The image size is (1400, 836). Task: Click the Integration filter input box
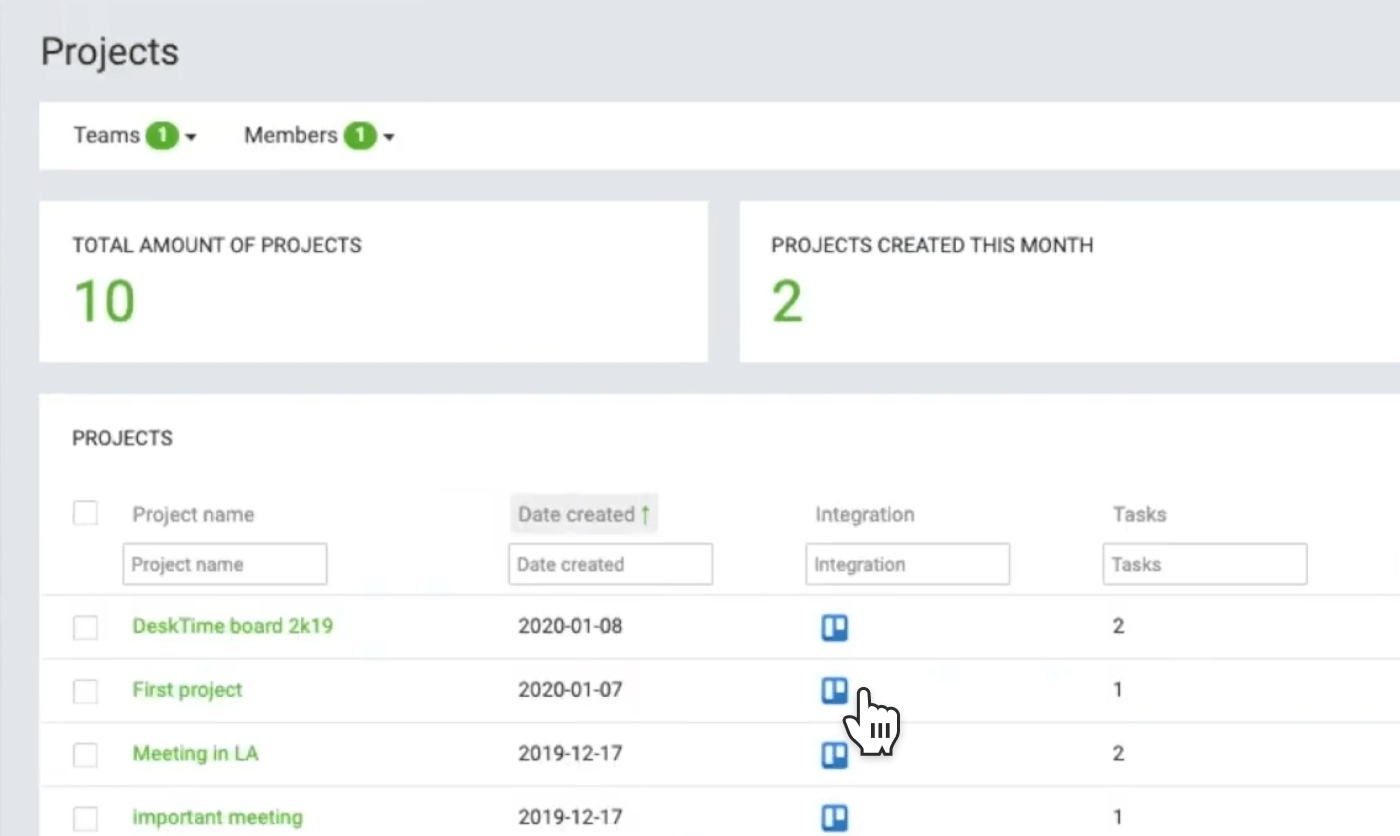tap(906, 563)
